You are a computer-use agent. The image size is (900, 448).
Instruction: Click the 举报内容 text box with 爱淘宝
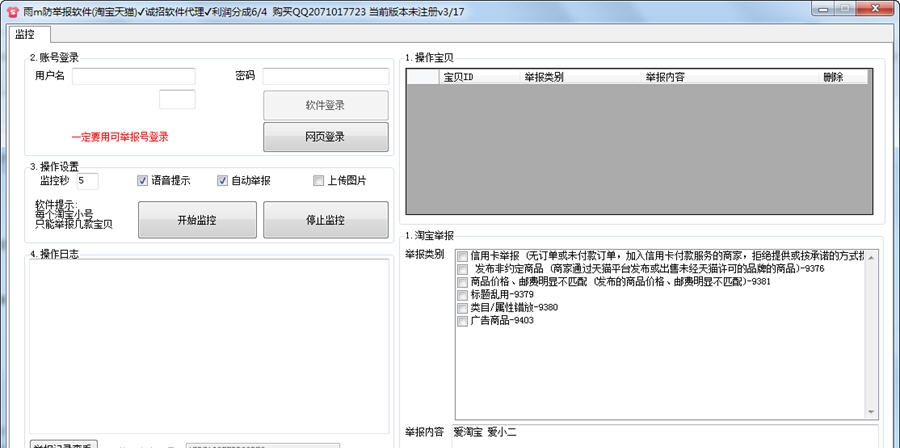pyautogui.click(x=664, y=436)
